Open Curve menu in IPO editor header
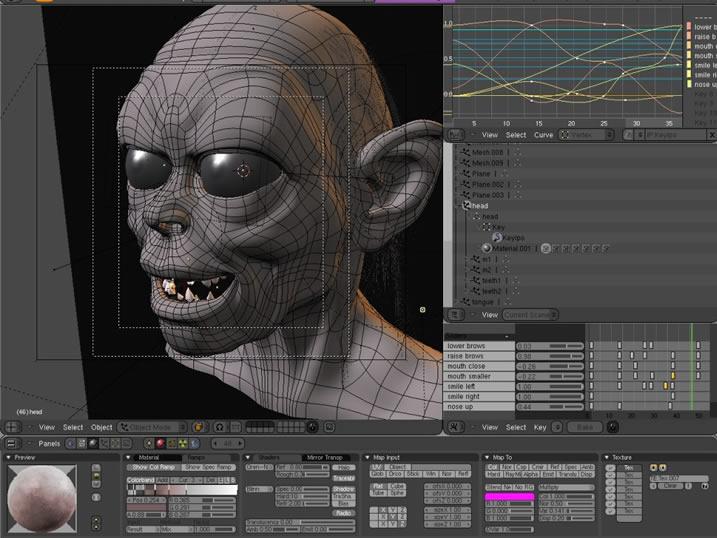This screenshot has width=717, height=538. 543,134
